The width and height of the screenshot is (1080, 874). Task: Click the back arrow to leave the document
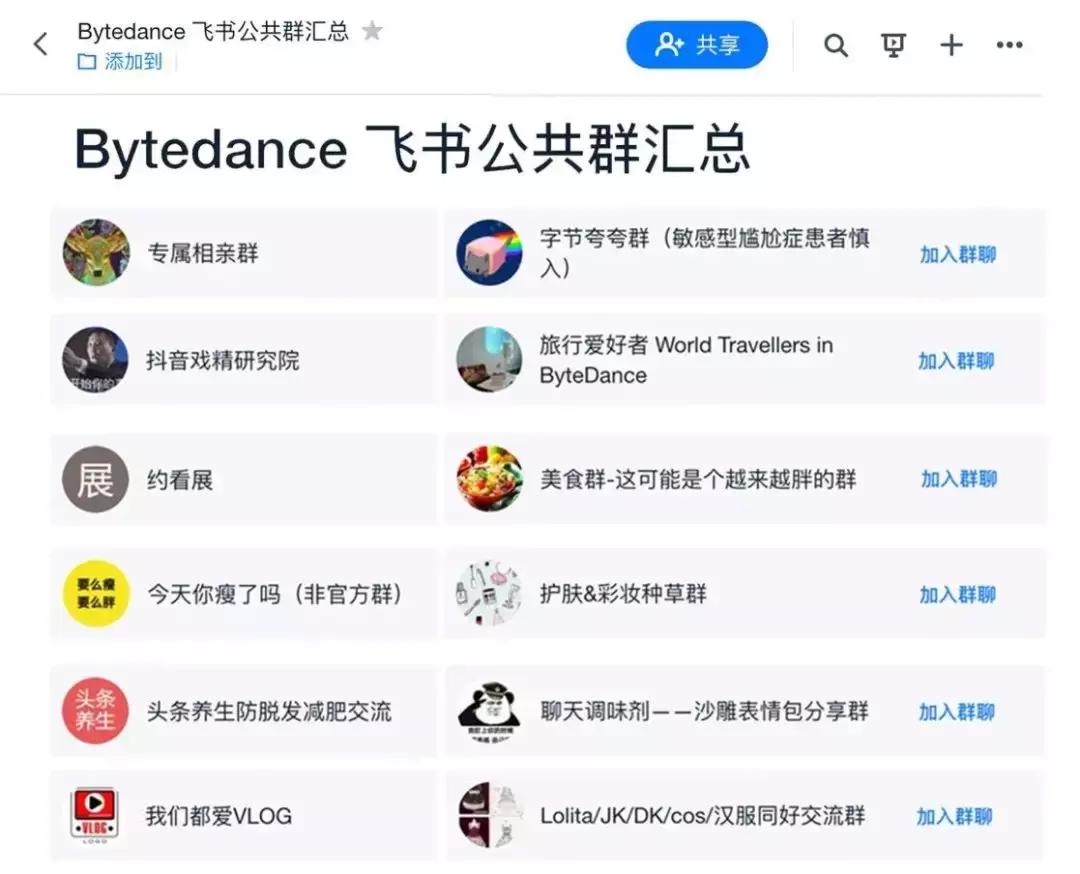pyautogui.click(x=38, y=44)
